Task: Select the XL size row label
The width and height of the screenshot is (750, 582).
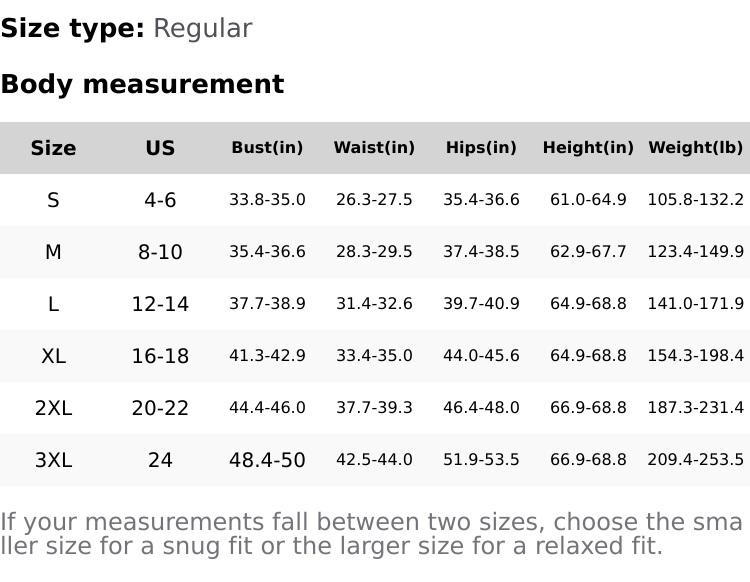Action: point(53,356)
